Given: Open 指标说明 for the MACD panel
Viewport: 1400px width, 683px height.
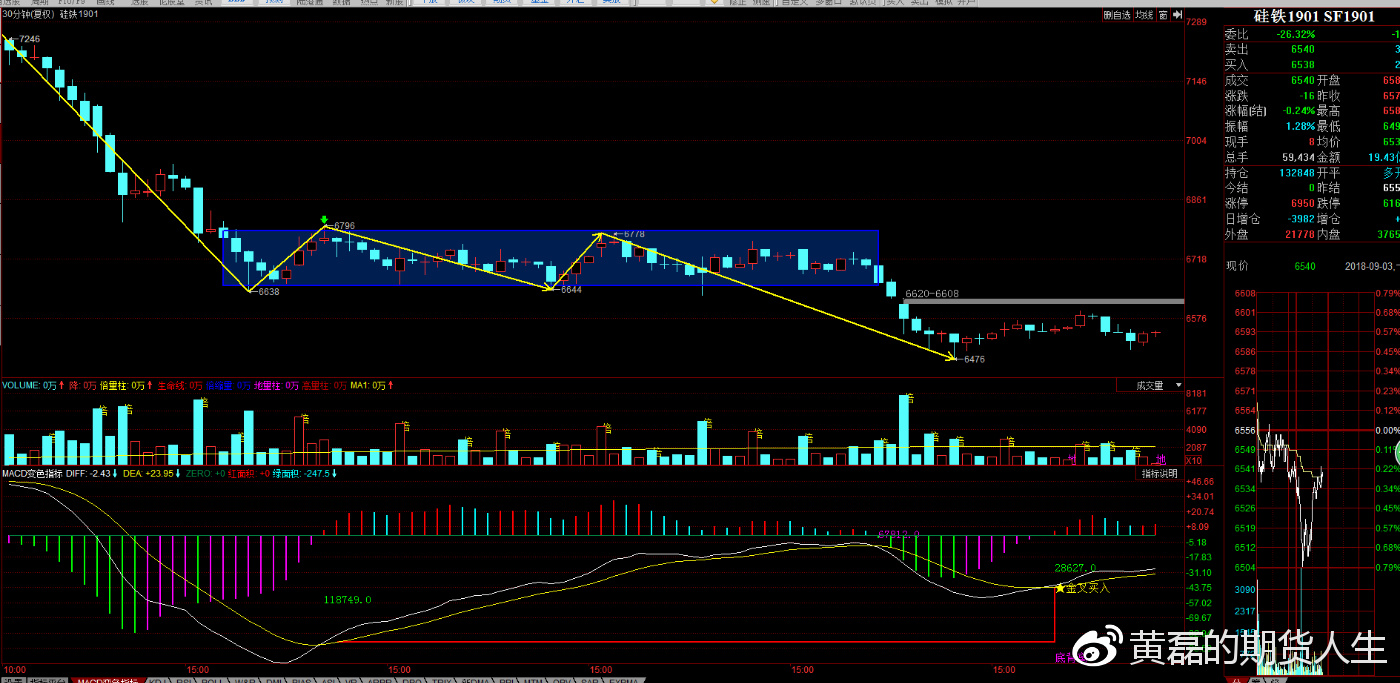Looking at the screenshot, I should 1162,473.
